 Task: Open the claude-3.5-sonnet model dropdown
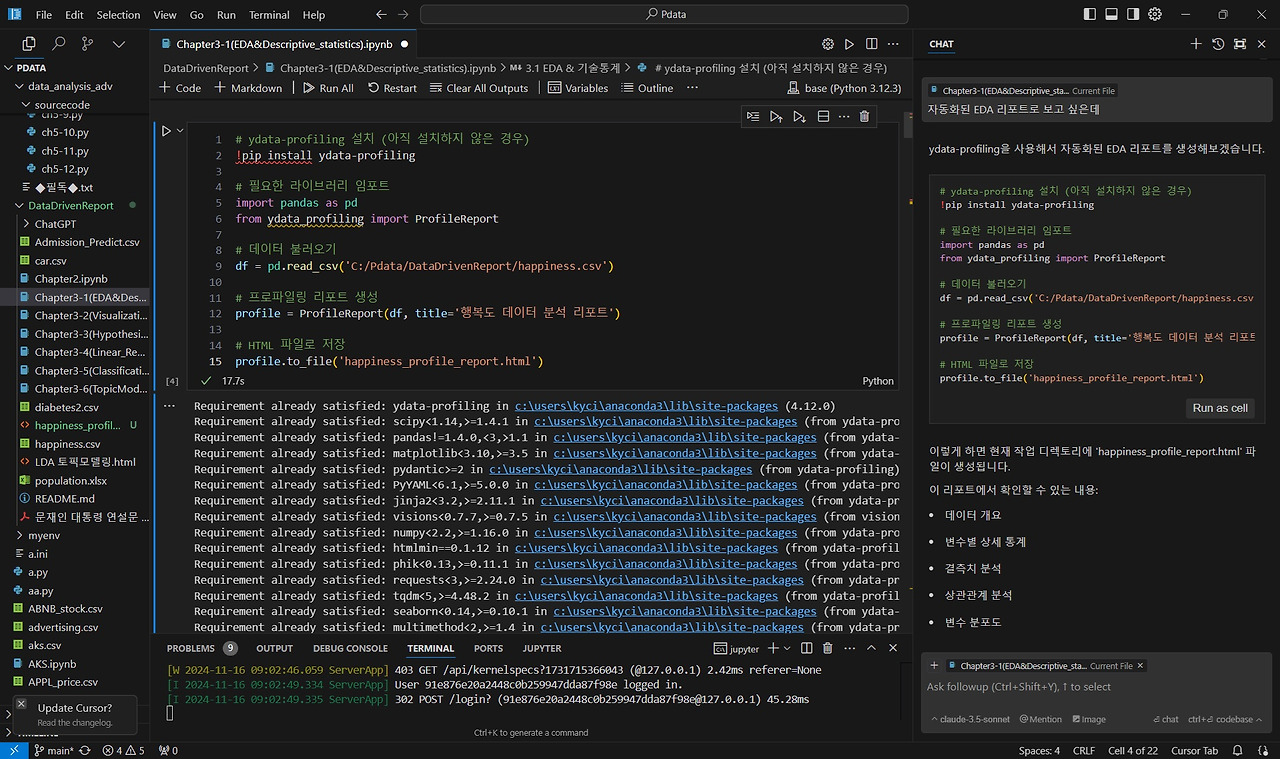pyautogui.click(x=971, y=719)
